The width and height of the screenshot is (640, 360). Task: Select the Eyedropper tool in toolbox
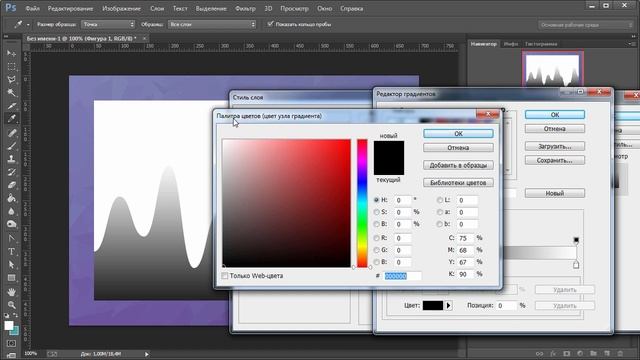[11, 119]
